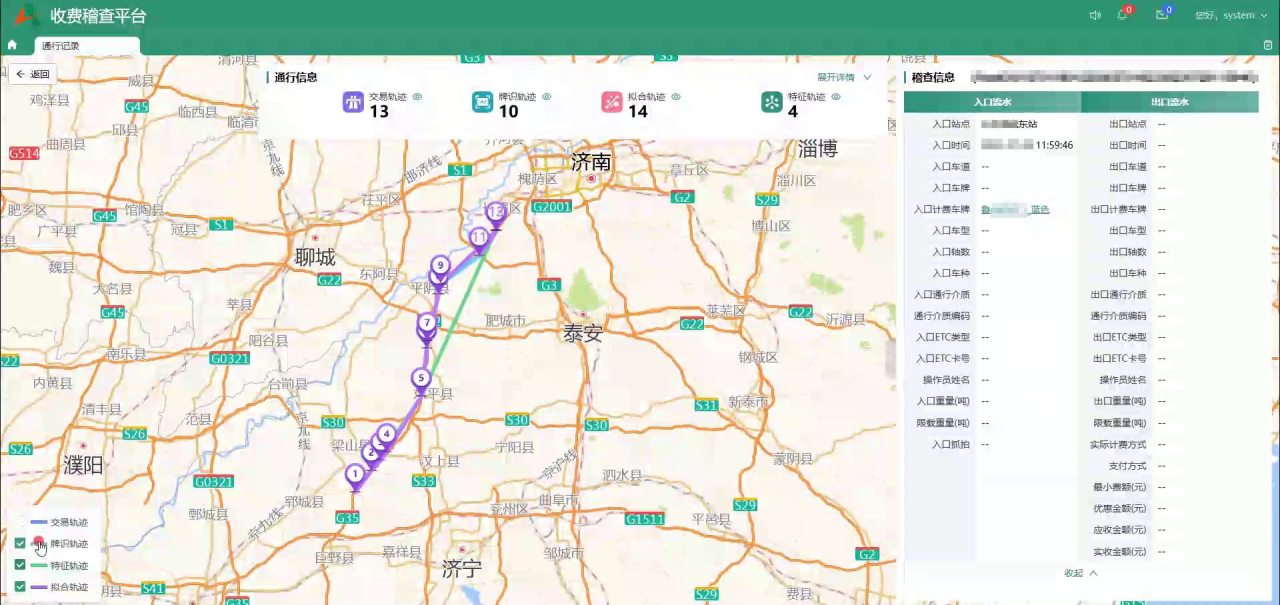Open the system user dropdown

point(1229,15)
